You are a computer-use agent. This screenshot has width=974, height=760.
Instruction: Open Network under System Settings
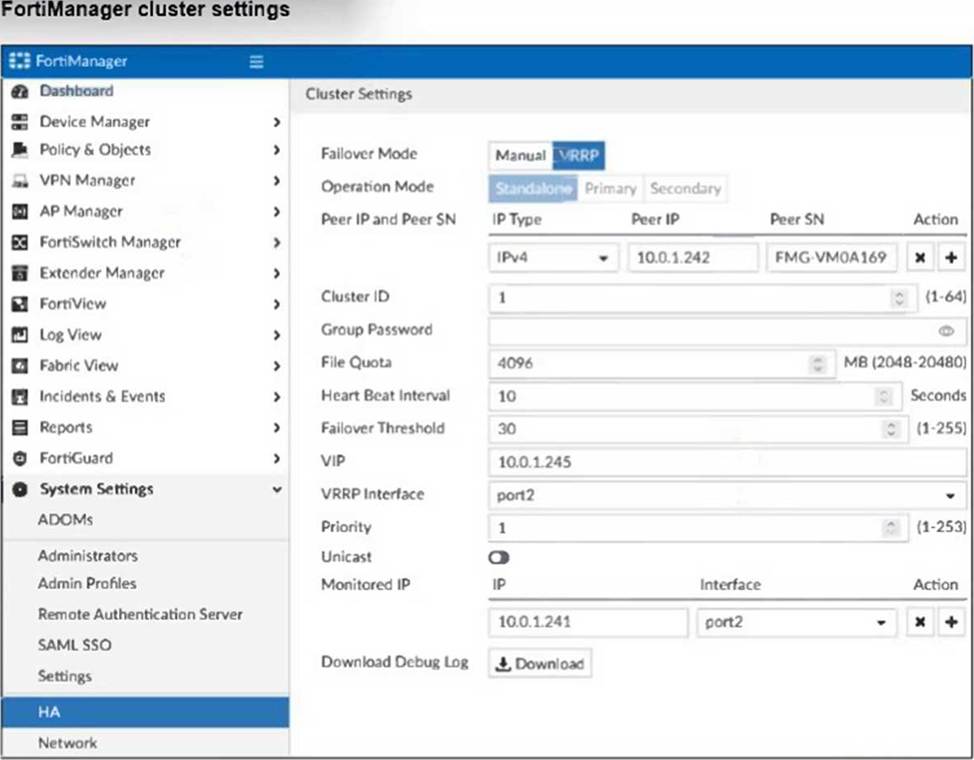pos(67,743)
